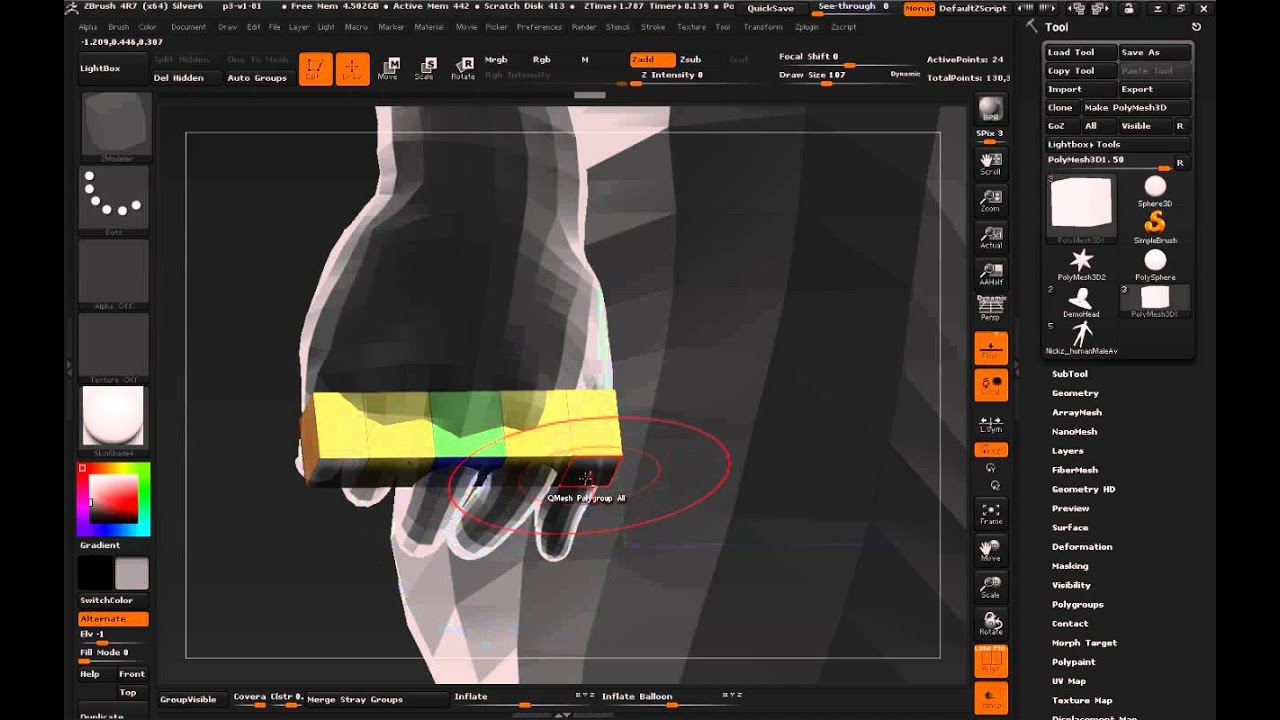Open the Alpha Off selector
Viewport: 1280px width, 720px height.
point(115,274)
